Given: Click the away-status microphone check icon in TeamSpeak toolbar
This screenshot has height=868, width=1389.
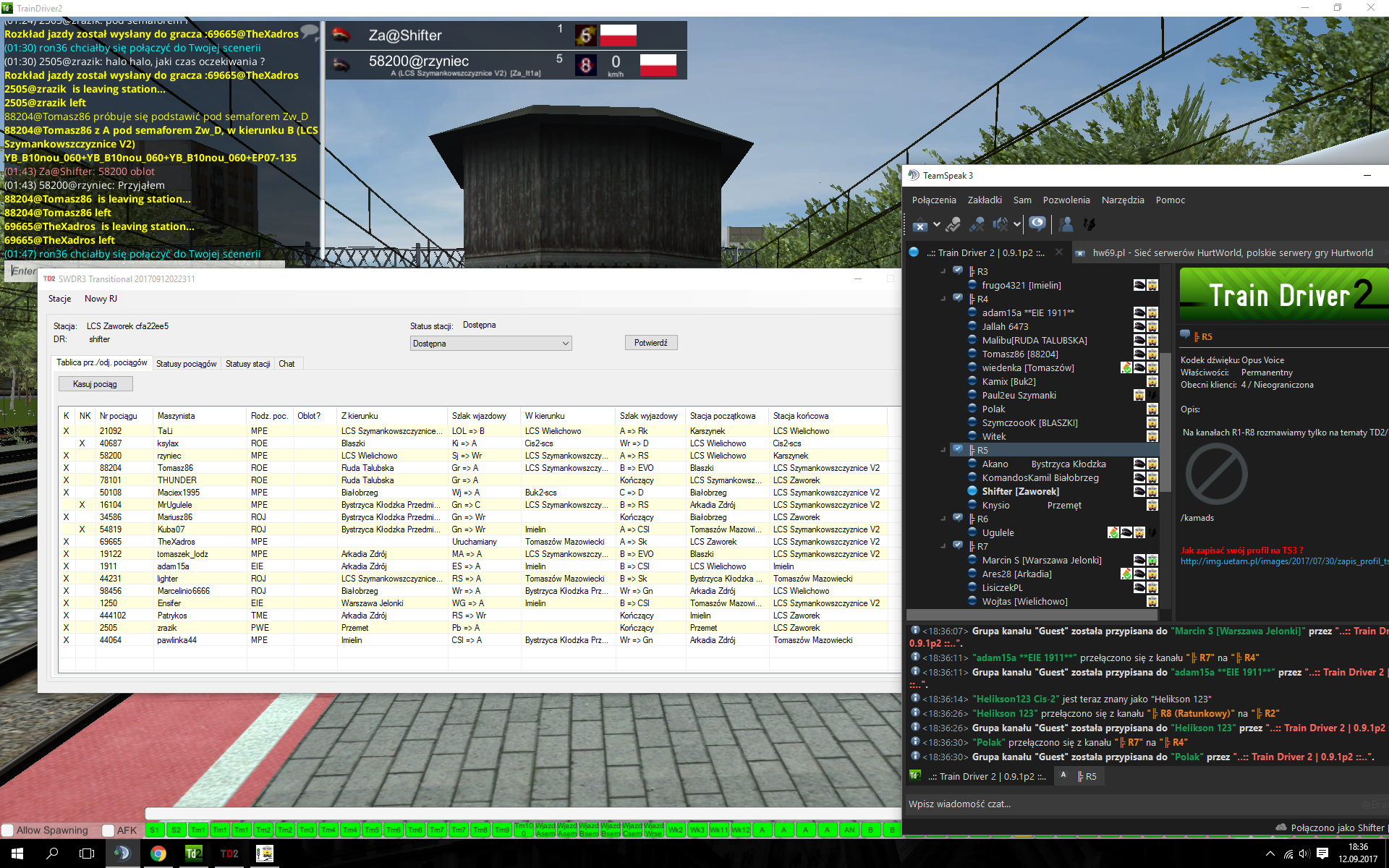Looking at the screenshot, I should click(x=953, y=225).
